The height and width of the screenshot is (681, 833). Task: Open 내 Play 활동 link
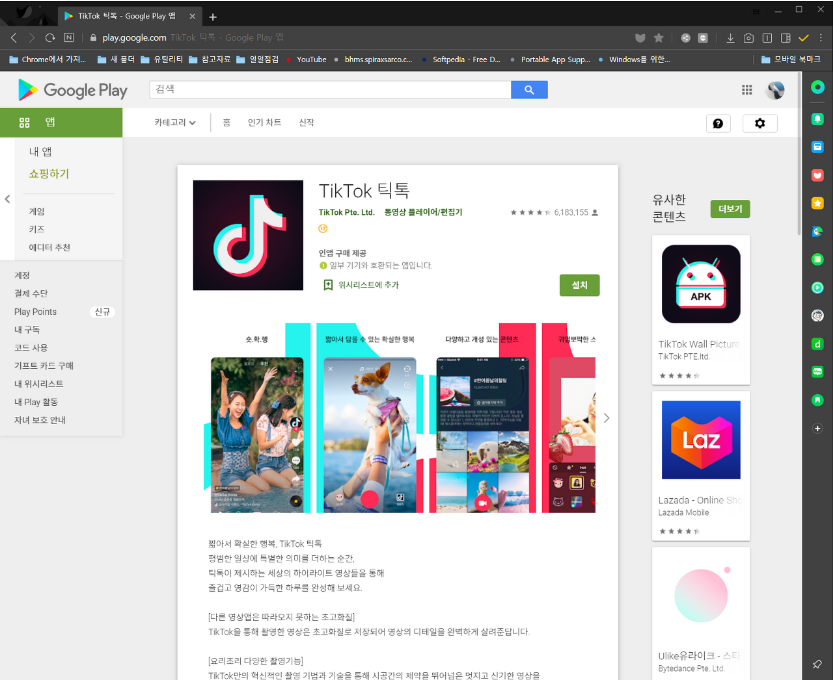[x=36, y=402]
